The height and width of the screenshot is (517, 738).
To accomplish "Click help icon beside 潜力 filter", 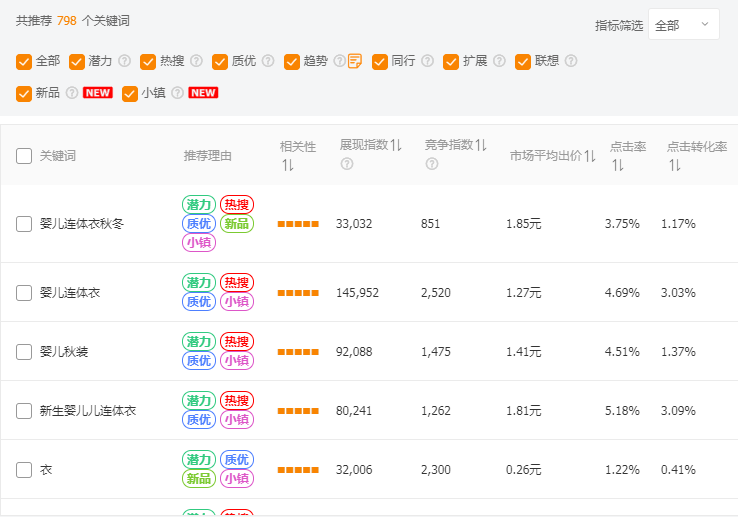I will [x=125, y=61].
